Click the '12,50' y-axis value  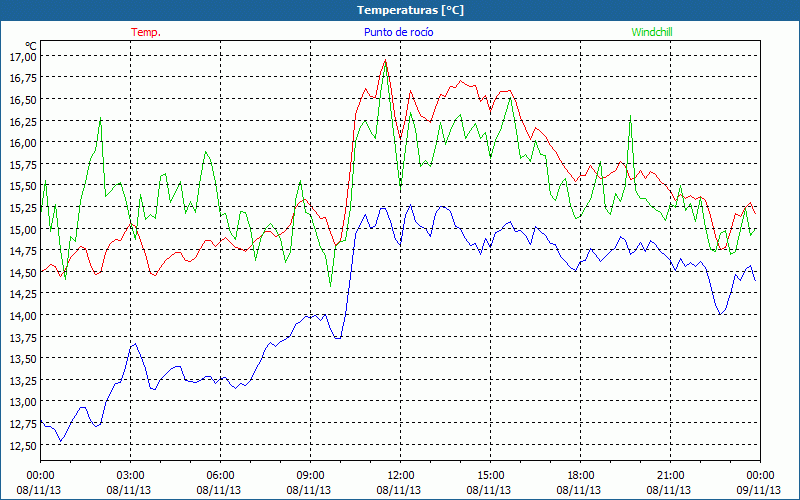23,446
